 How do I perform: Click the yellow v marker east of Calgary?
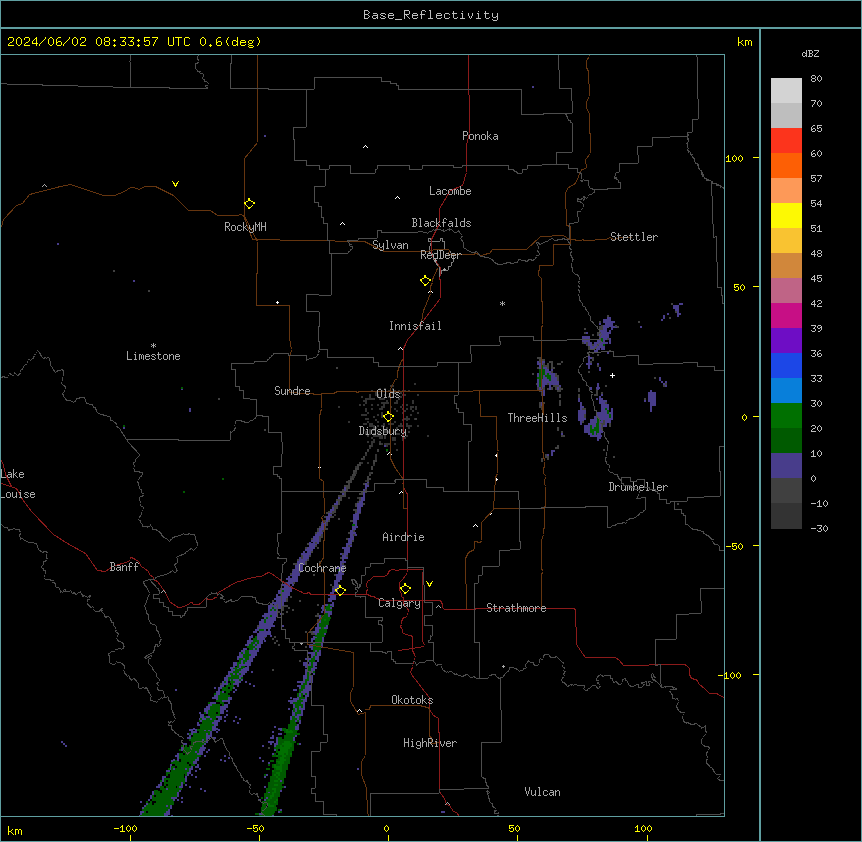pyautogui.click(x=429, y=584)
